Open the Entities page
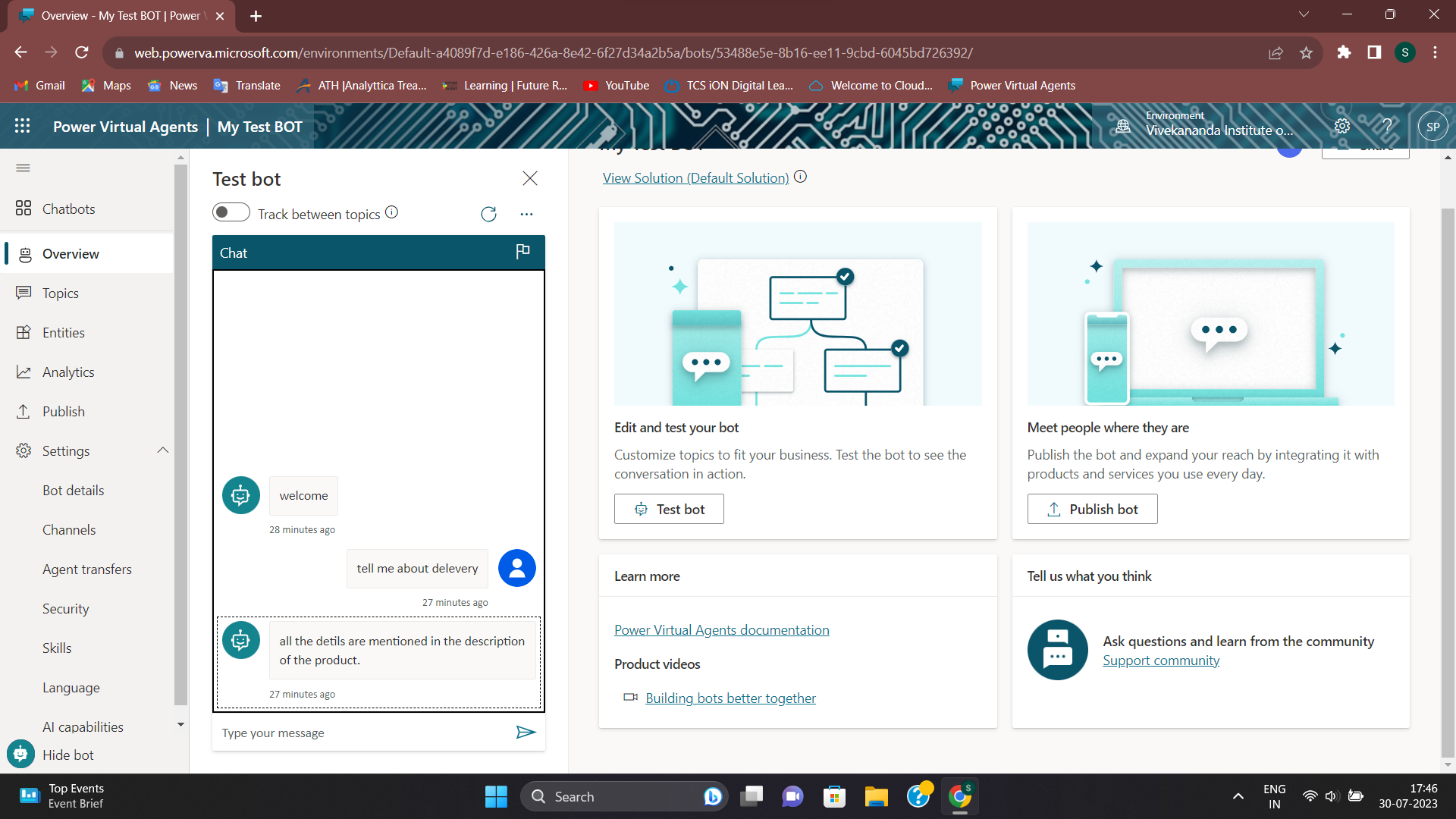 (64, 332)
